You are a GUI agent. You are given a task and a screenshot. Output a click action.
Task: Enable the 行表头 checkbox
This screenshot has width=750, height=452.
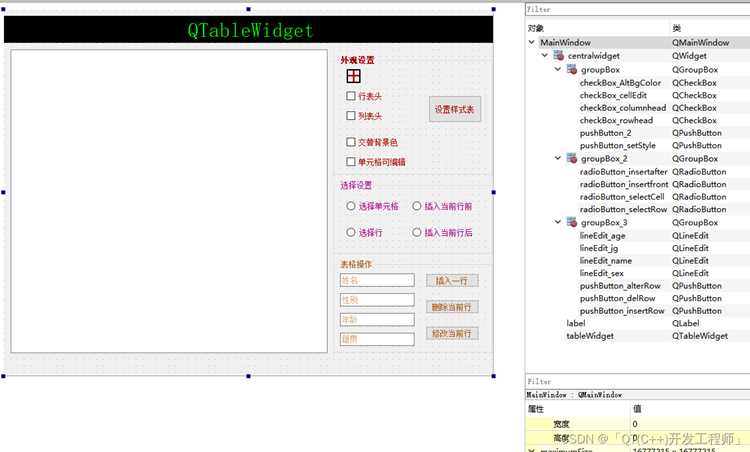[x=351, y=96]
